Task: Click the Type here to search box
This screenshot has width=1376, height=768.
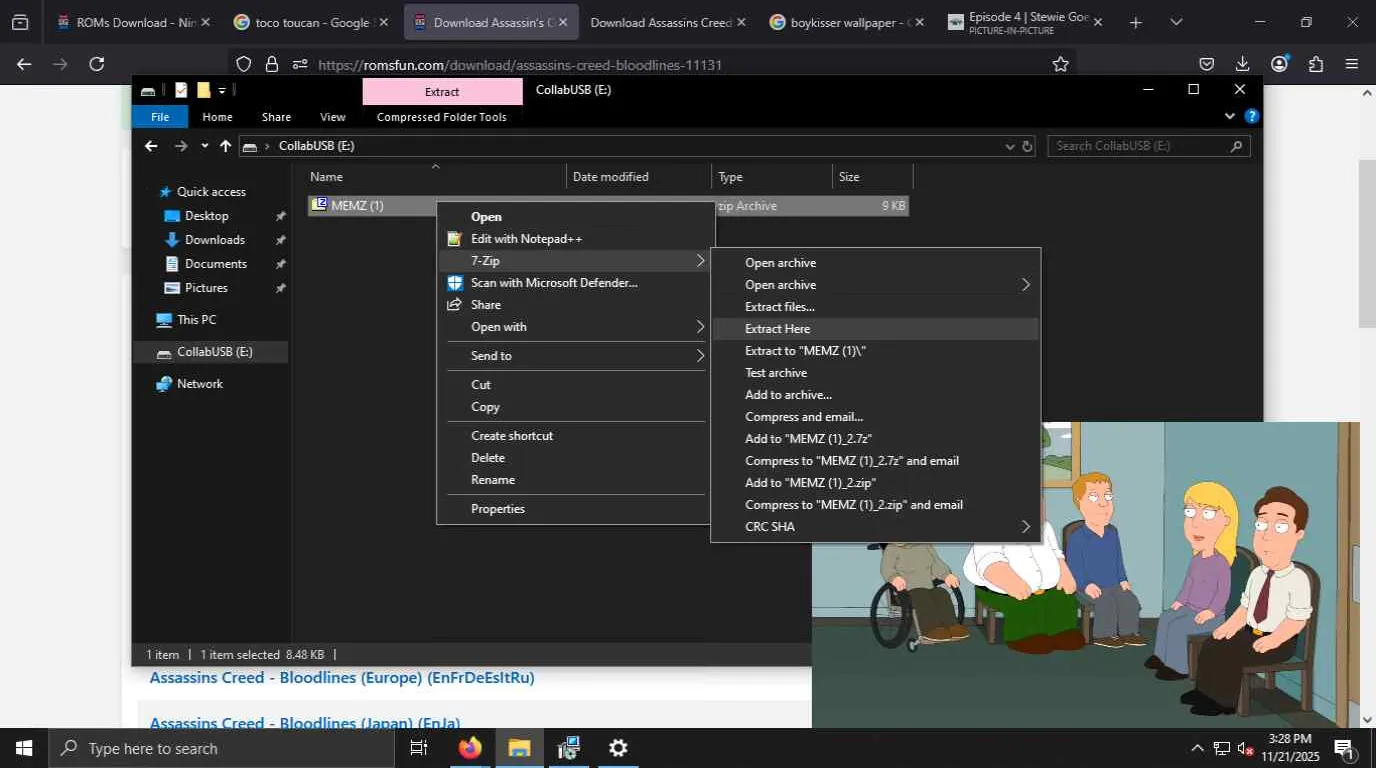Action: tap(220, 748)
